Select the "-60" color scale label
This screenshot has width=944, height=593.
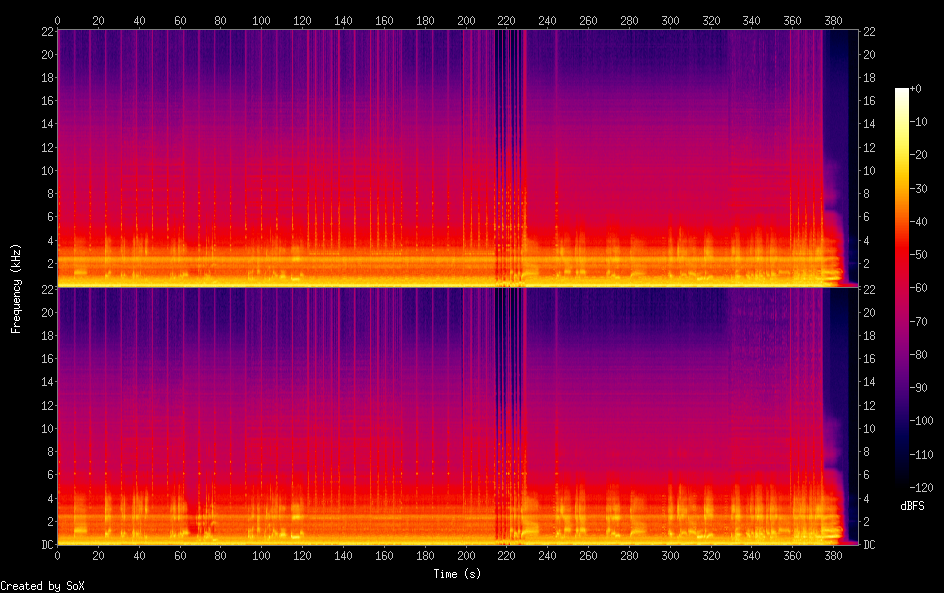[918, 288]
